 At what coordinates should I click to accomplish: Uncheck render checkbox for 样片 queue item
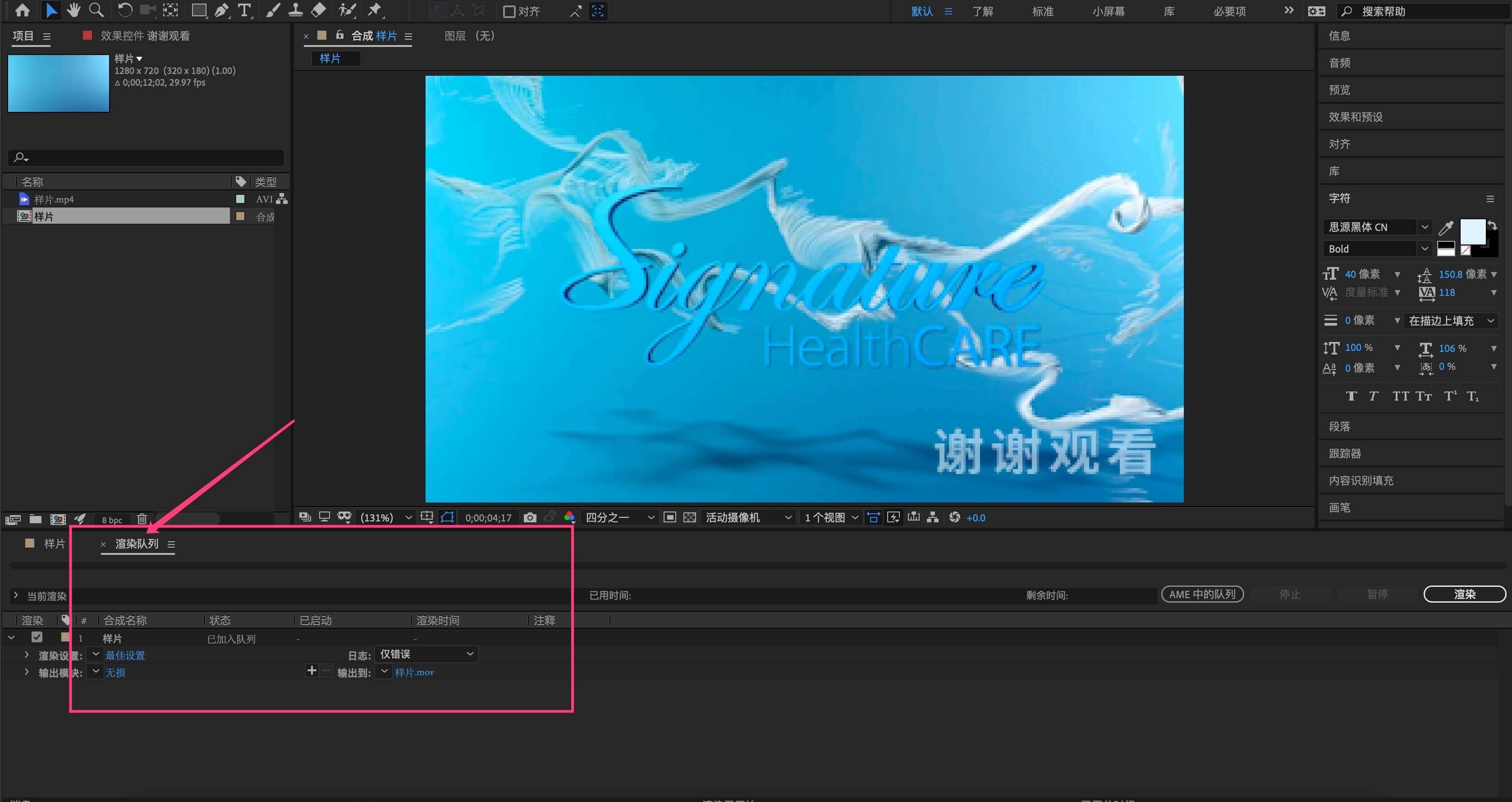point(37,637)
